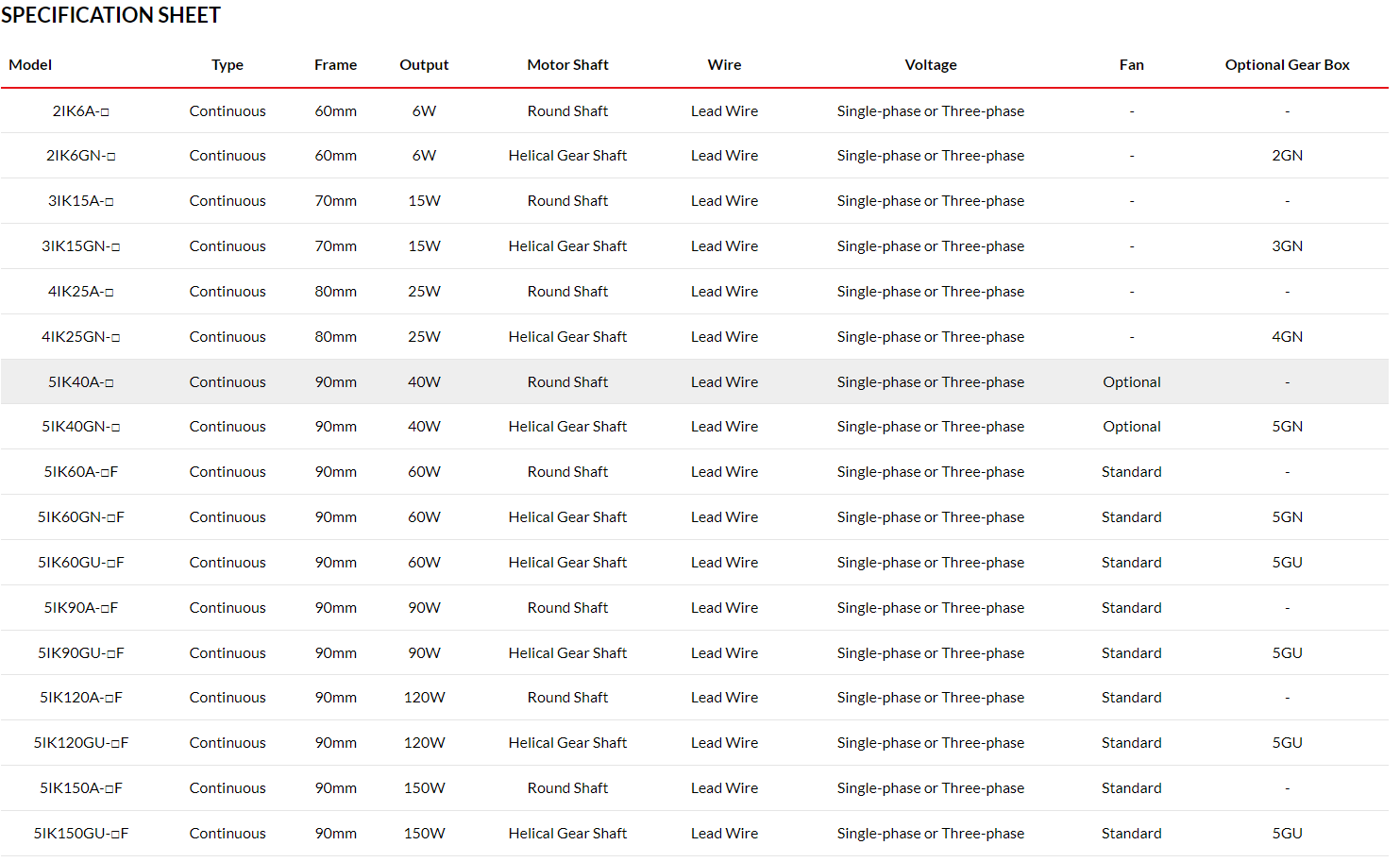Click Round Shaft in 5IK120A row
The image size is (1400, 862).
click(x=567, y=698)
